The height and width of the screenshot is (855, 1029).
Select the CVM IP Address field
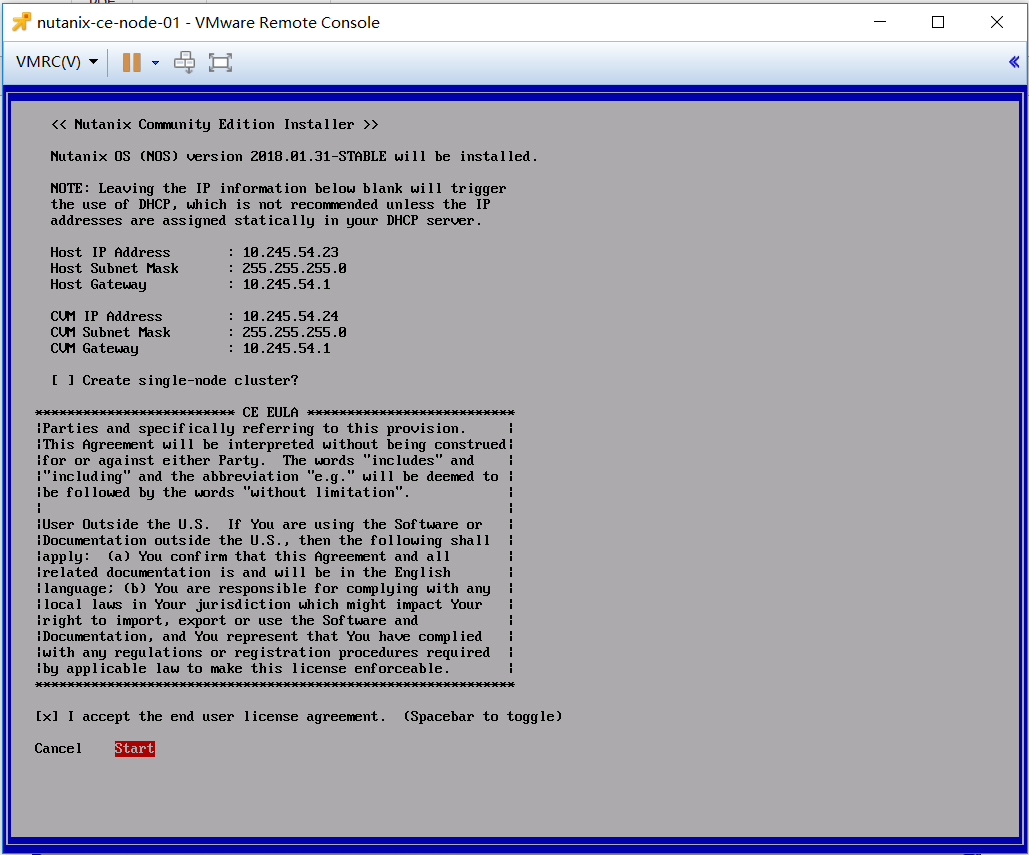tap(291, 316)
